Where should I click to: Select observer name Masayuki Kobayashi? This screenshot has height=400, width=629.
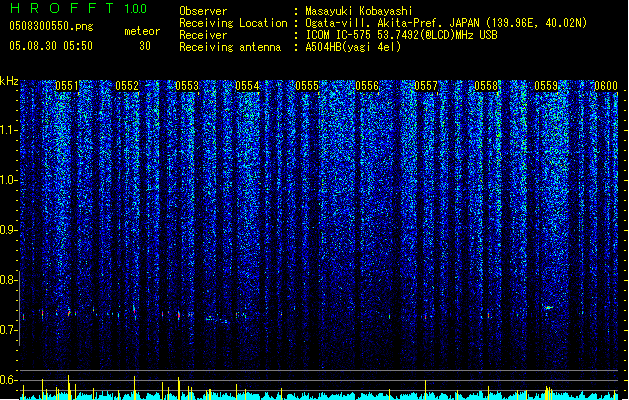point(359,11)
